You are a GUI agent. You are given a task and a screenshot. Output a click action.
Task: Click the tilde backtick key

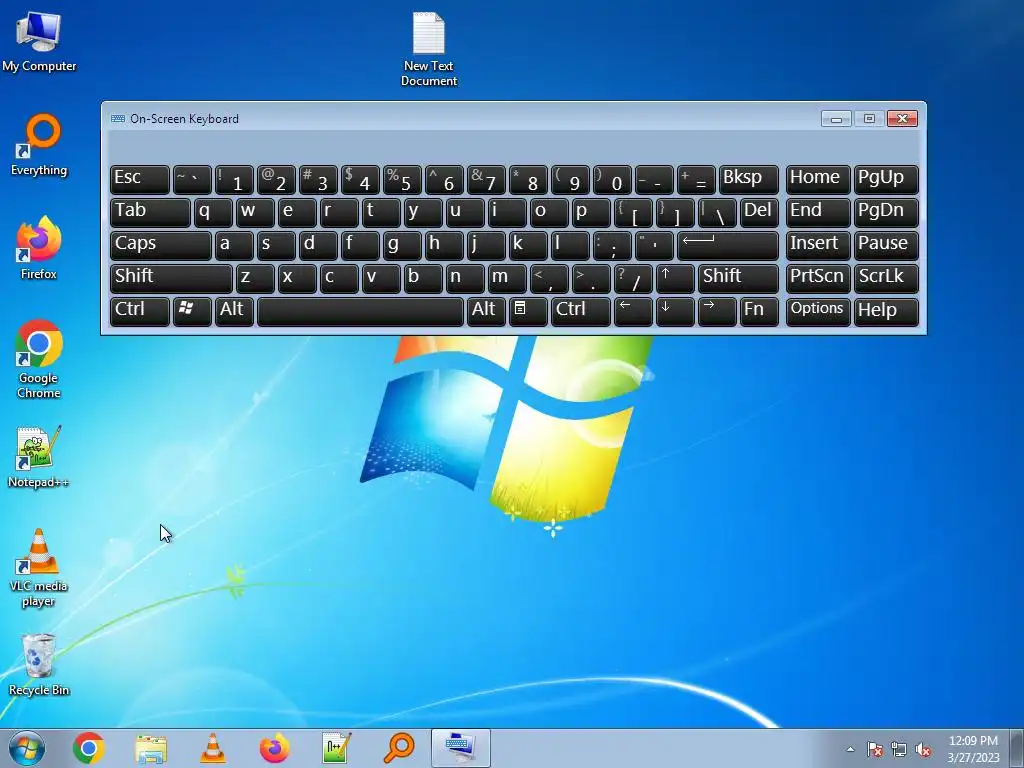(x=192, y=180)
